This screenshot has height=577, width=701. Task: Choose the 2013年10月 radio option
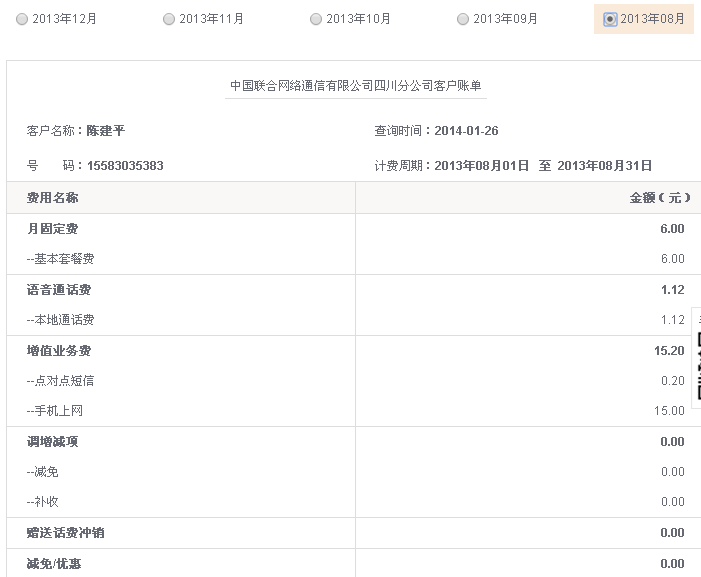(316, 19)
